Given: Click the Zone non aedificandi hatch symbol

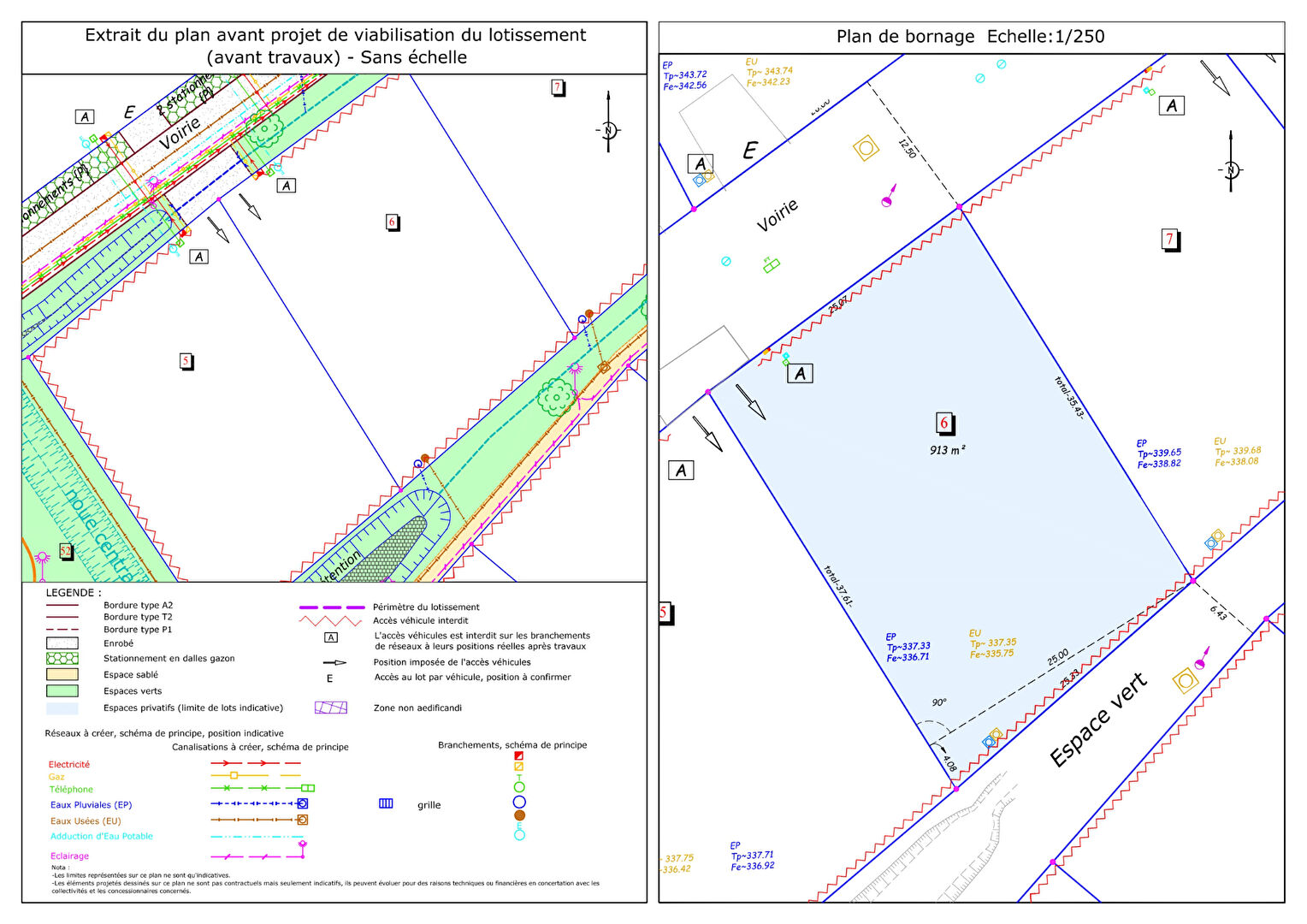Looking at the screenshot, I should tap(330, 708).
